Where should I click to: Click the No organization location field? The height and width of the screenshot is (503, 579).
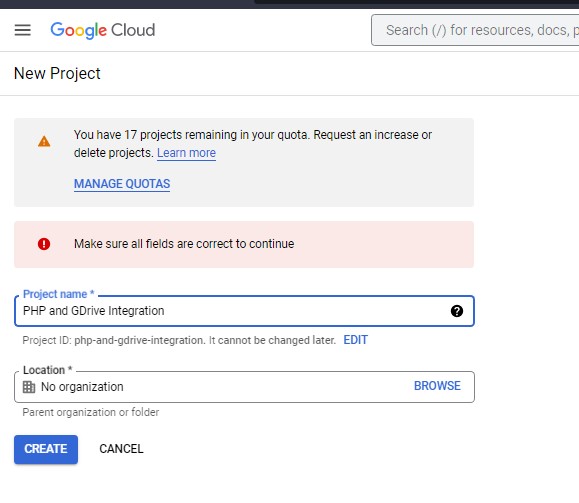tap(244, 387)
